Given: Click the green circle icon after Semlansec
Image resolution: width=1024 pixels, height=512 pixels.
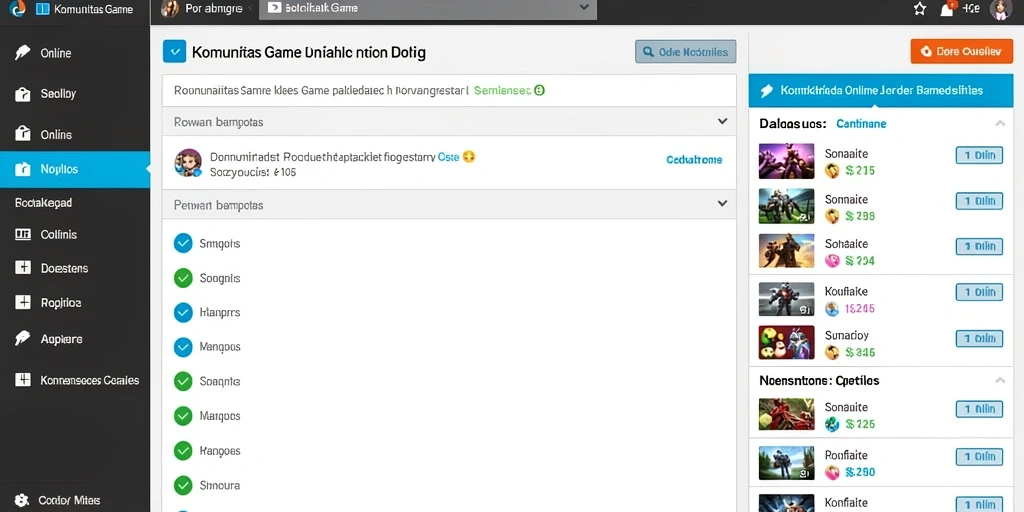Looking at the screenshot, I should tap(539, 90).
